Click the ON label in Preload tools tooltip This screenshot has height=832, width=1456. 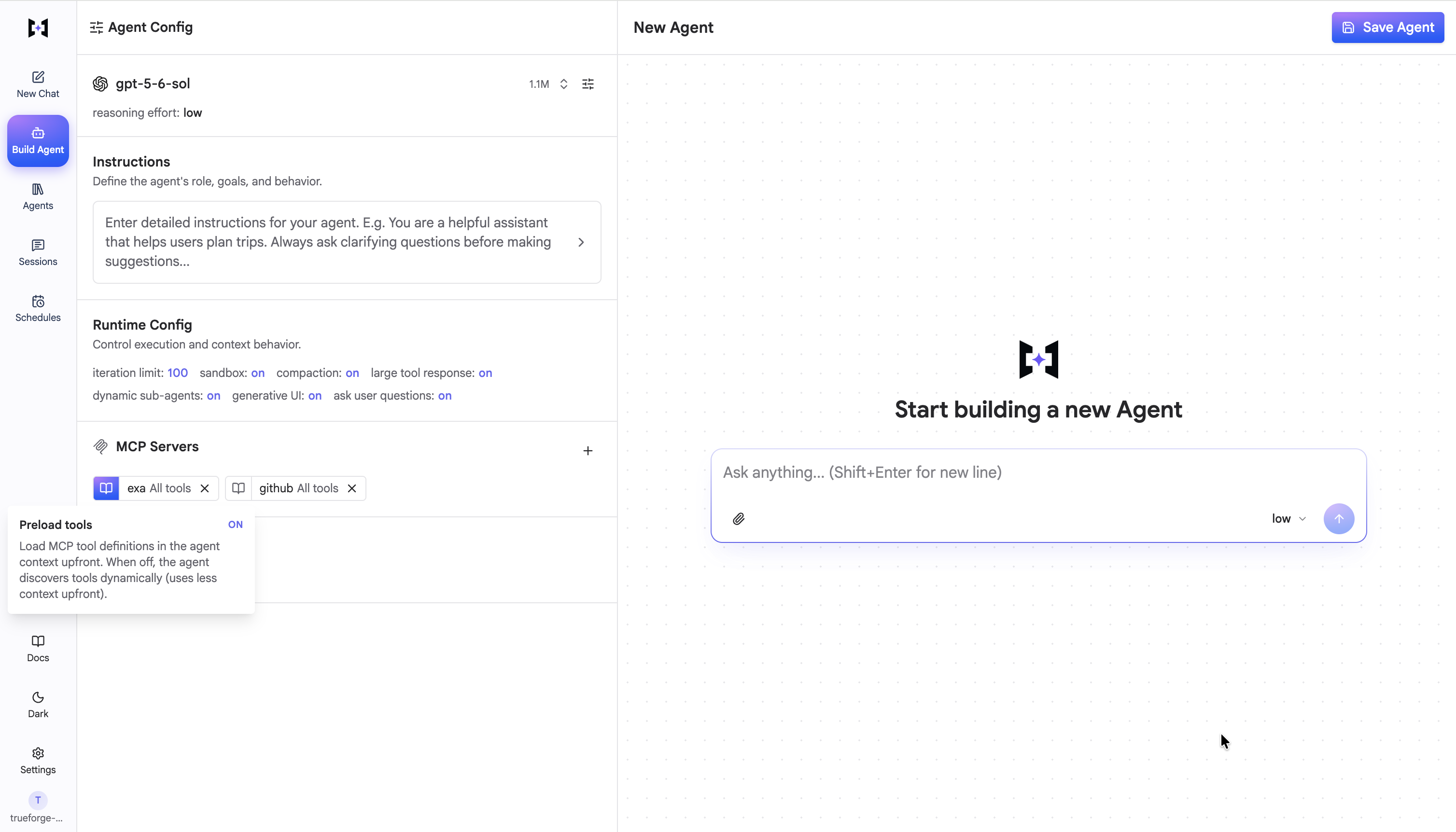[x=236, y=525]
